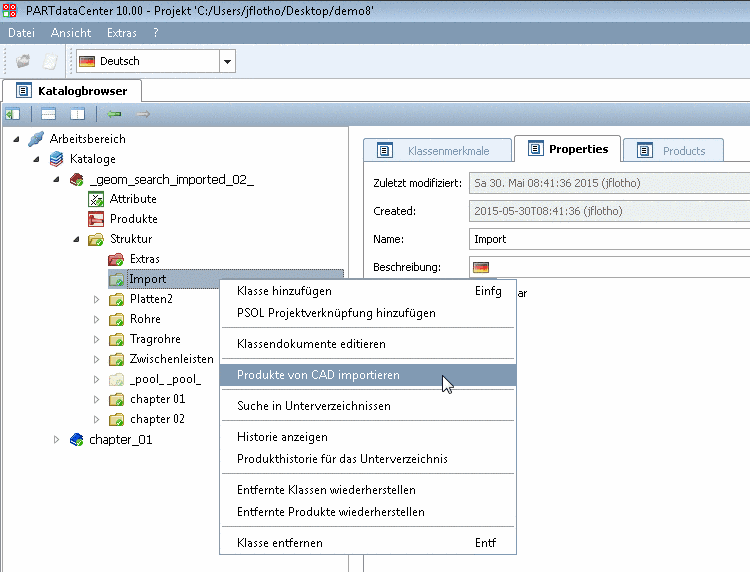Collapse the Struktur node
750x572 pixels.
click(77, 239)
